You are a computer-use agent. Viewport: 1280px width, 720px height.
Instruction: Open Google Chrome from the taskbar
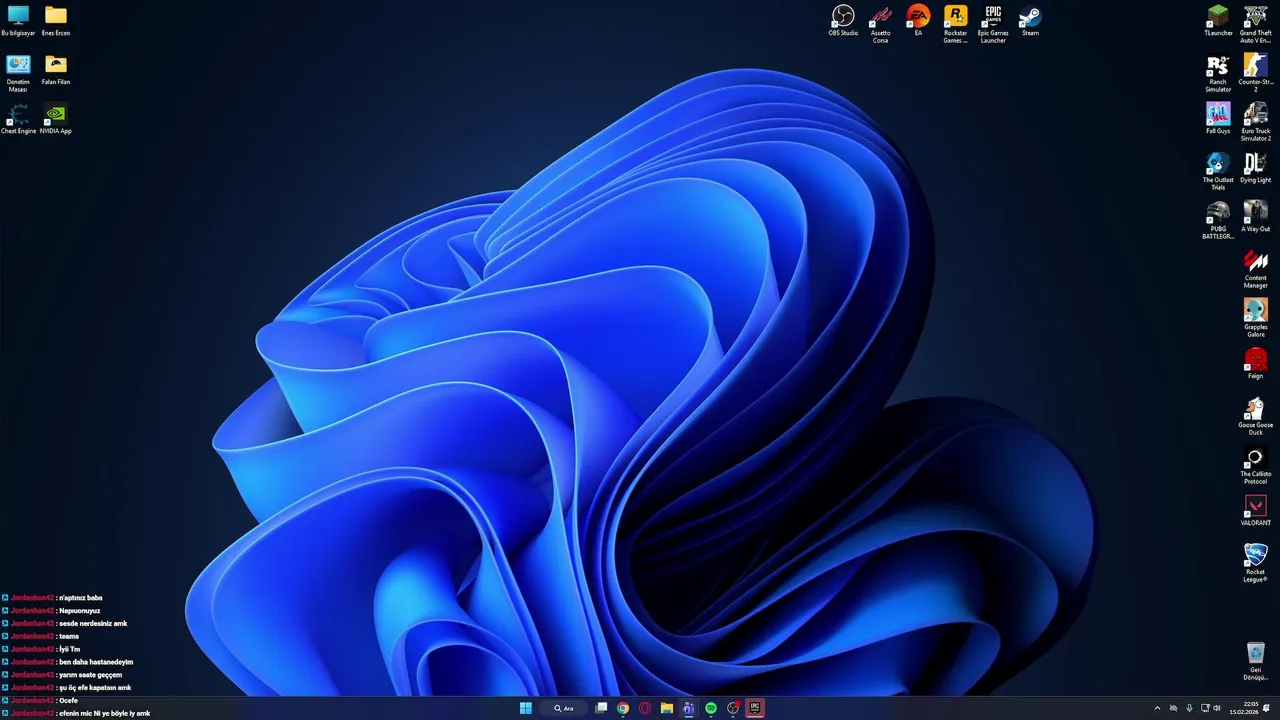click(623, 708)
